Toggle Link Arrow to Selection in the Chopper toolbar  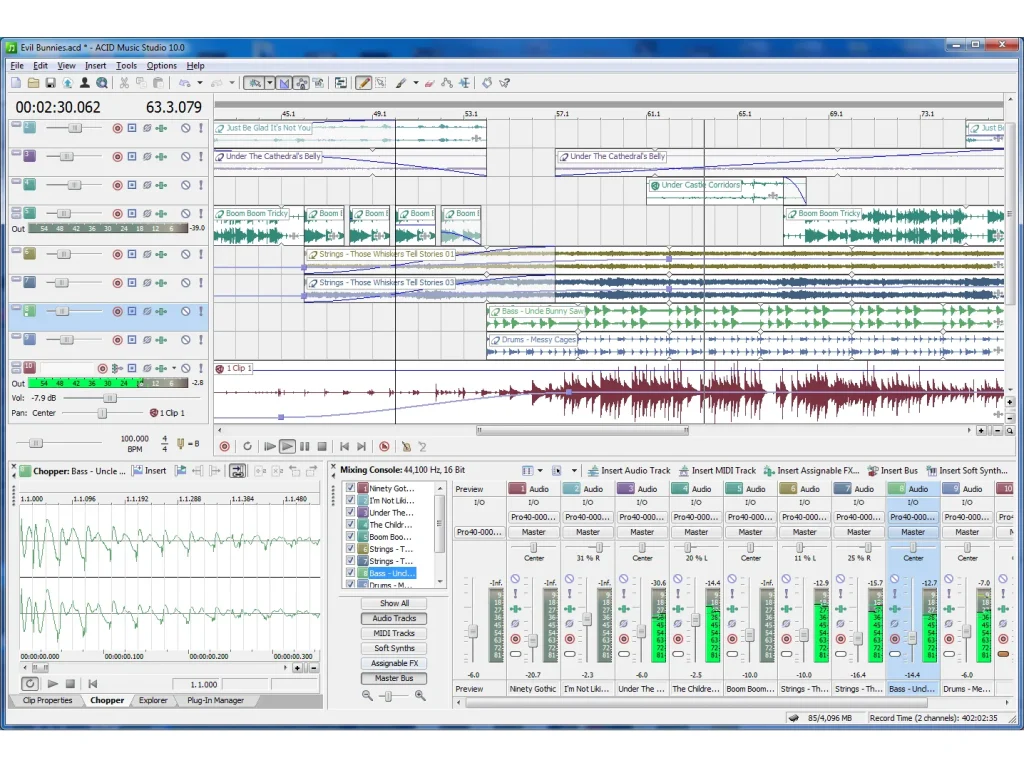238,471
